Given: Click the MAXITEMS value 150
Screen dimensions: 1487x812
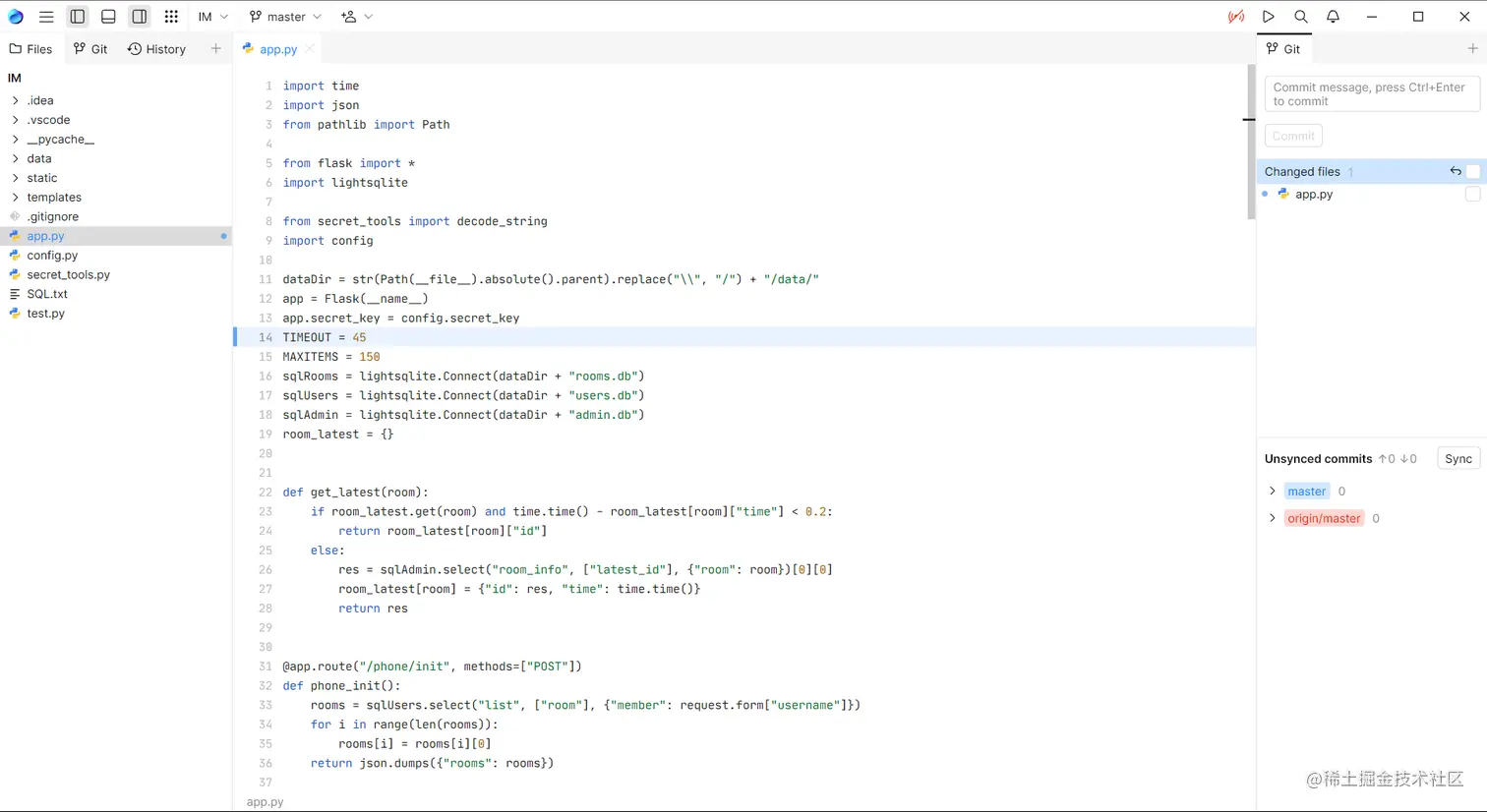Looking at the screenshot, I should tap(370, 357).
